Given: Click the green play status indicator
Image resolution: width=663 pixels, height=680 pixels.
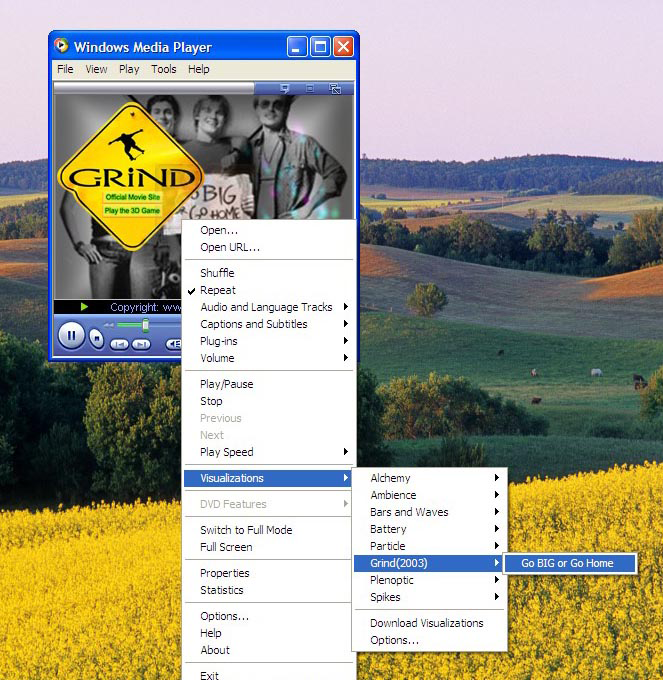Looking at the screenshot, I should coord(84,307).
